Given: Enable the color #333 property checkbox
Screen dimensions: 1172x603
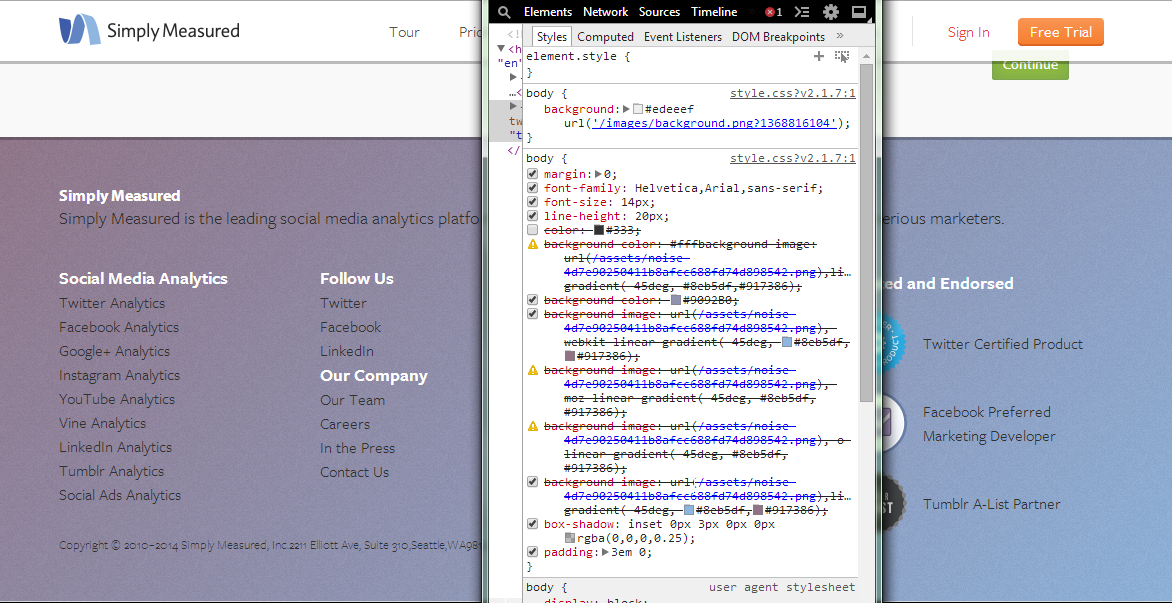Looking at the screenshot, I should pyautogui.click(x=532, y=230).
